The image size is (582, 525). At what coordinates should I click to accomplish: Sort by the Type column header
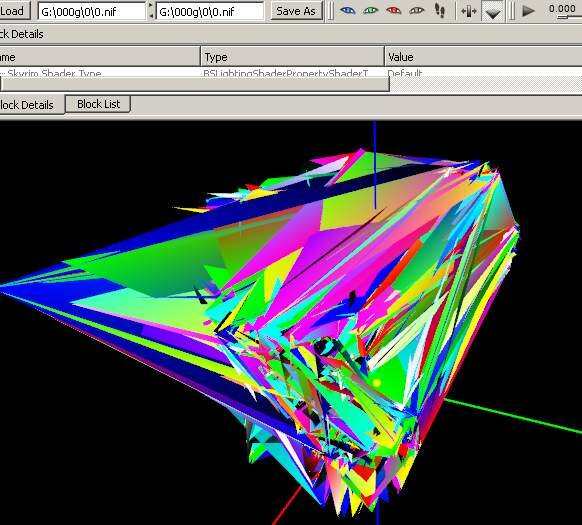point(292,57)
